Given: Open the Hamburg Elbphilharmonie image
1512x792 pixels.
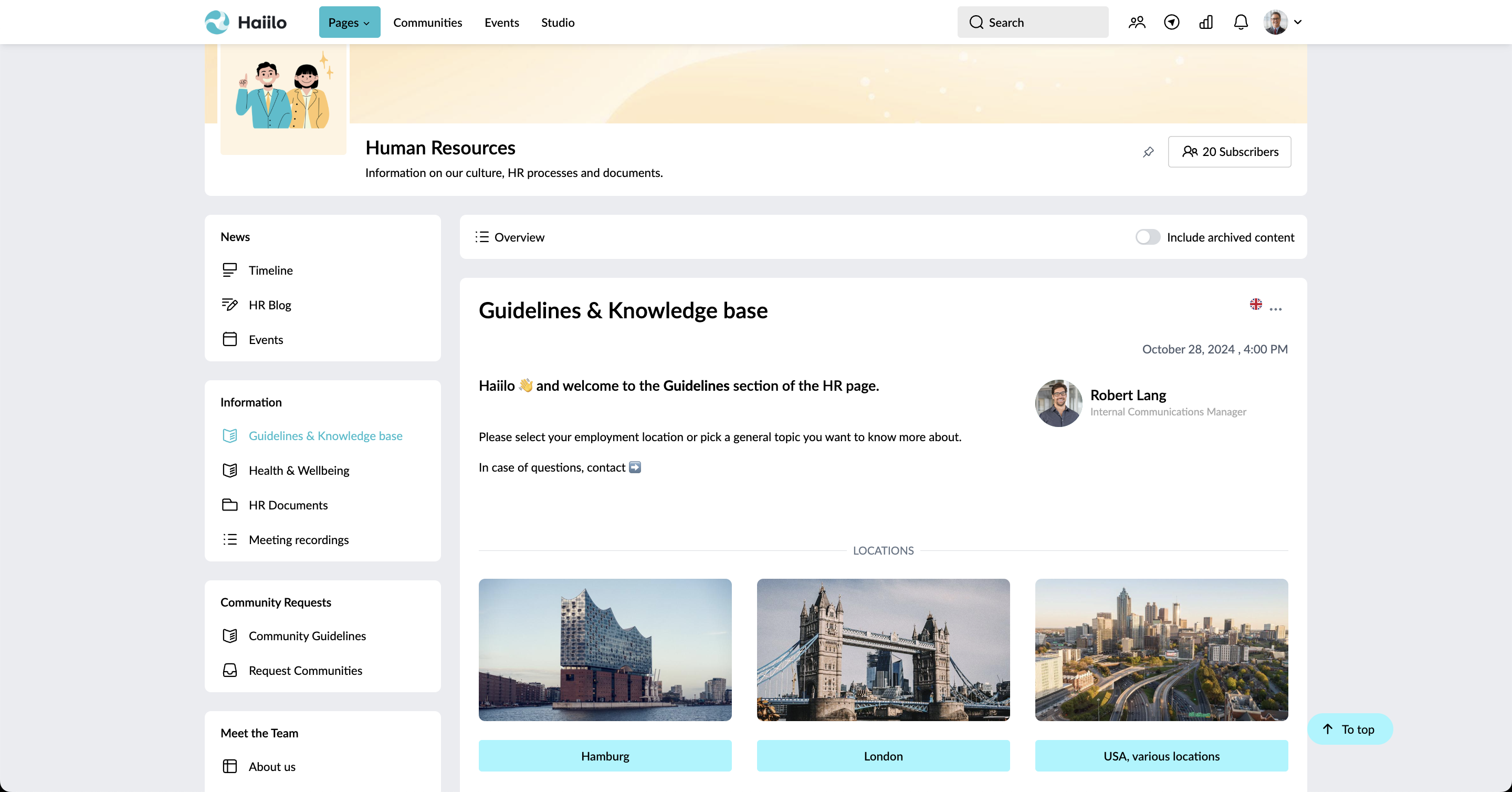Looking at the screenshot, I should click(x=605, y=650).
